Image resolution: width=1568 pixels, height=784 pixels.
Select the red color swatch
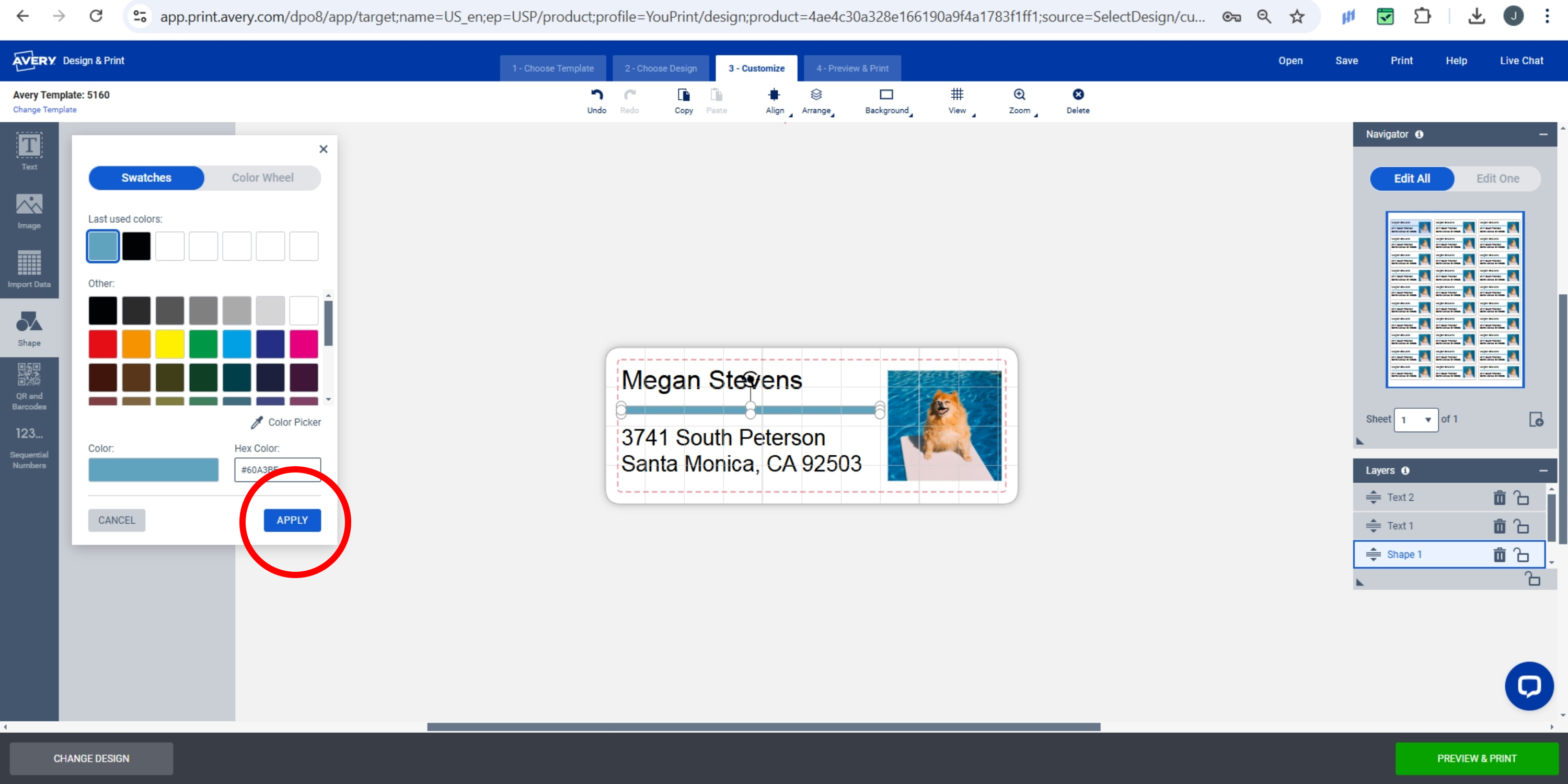coord(103,343)
